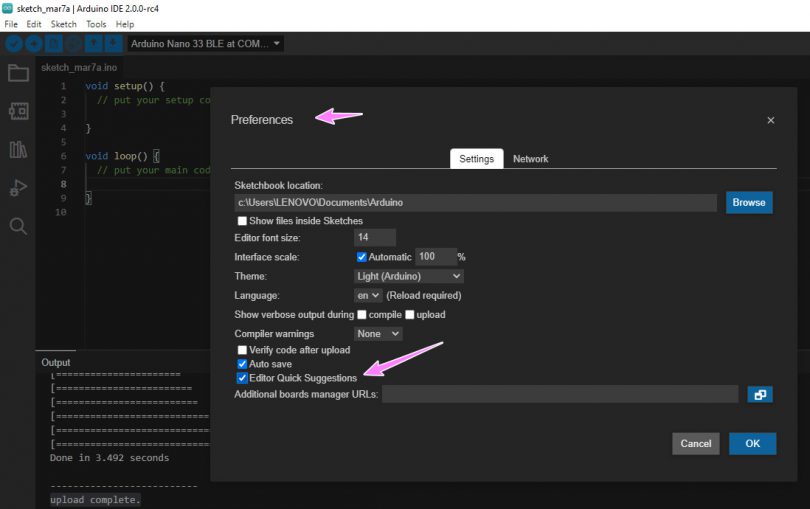Open the Sketchbook folder sidebar icon

pyautogui.click(x=18, y=73)
